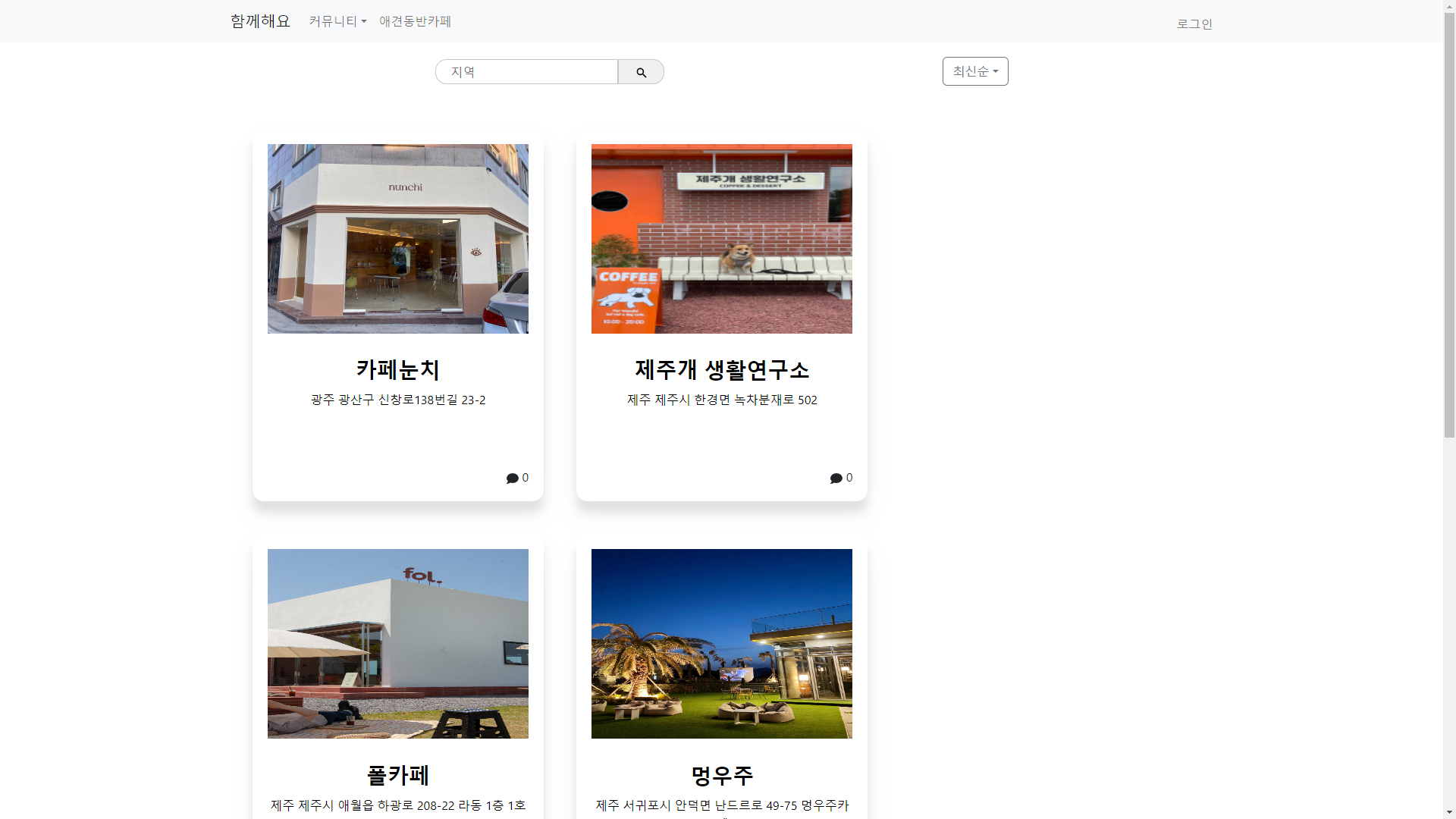Click the 폴카페 title
1456x819 pixels.
click(398, 775)
